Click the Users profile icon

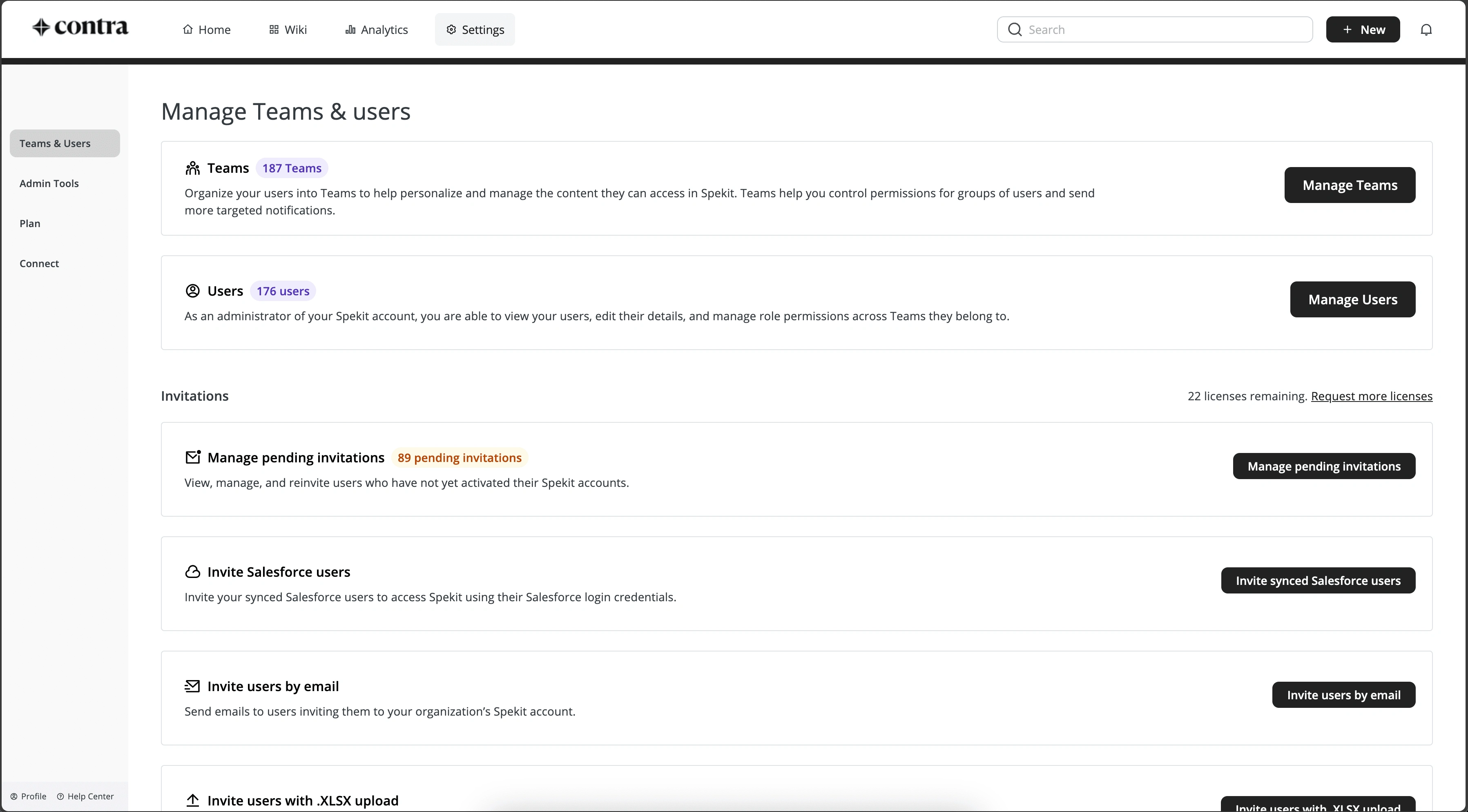[x=192, y=291]
